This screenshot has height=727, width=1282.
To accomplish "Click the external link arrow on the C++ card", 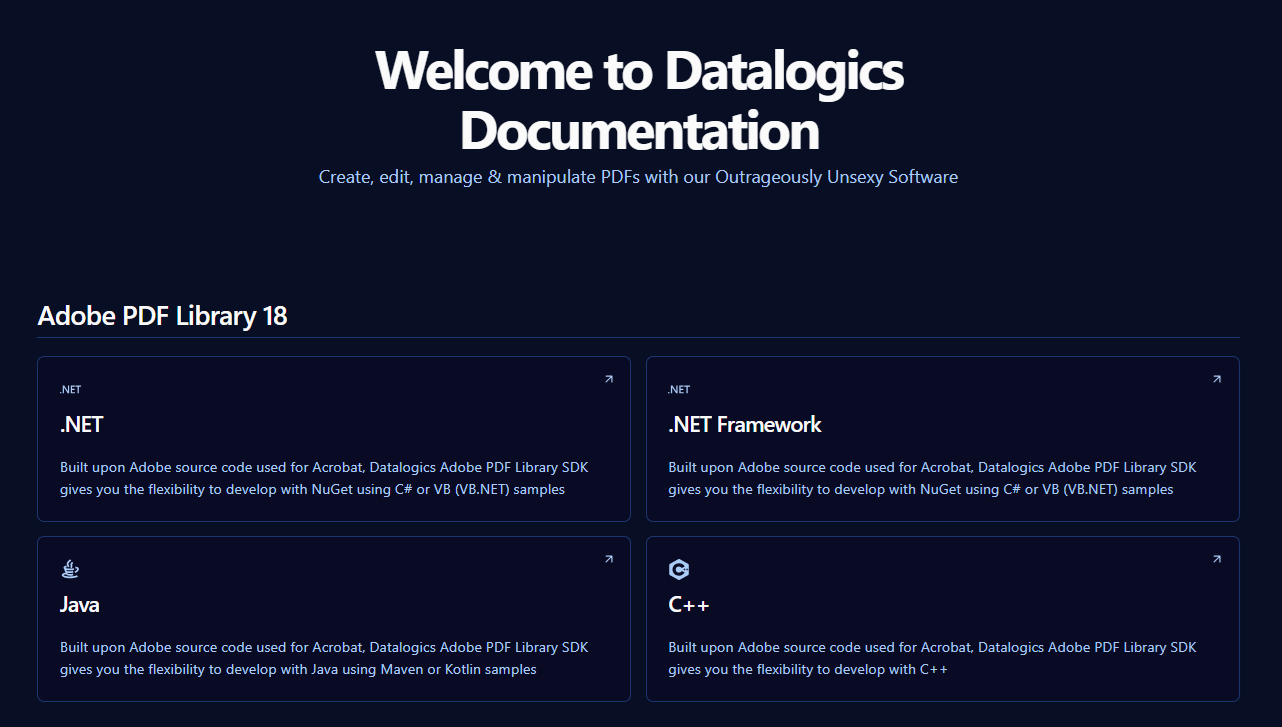I will [x=1217, y=559].
